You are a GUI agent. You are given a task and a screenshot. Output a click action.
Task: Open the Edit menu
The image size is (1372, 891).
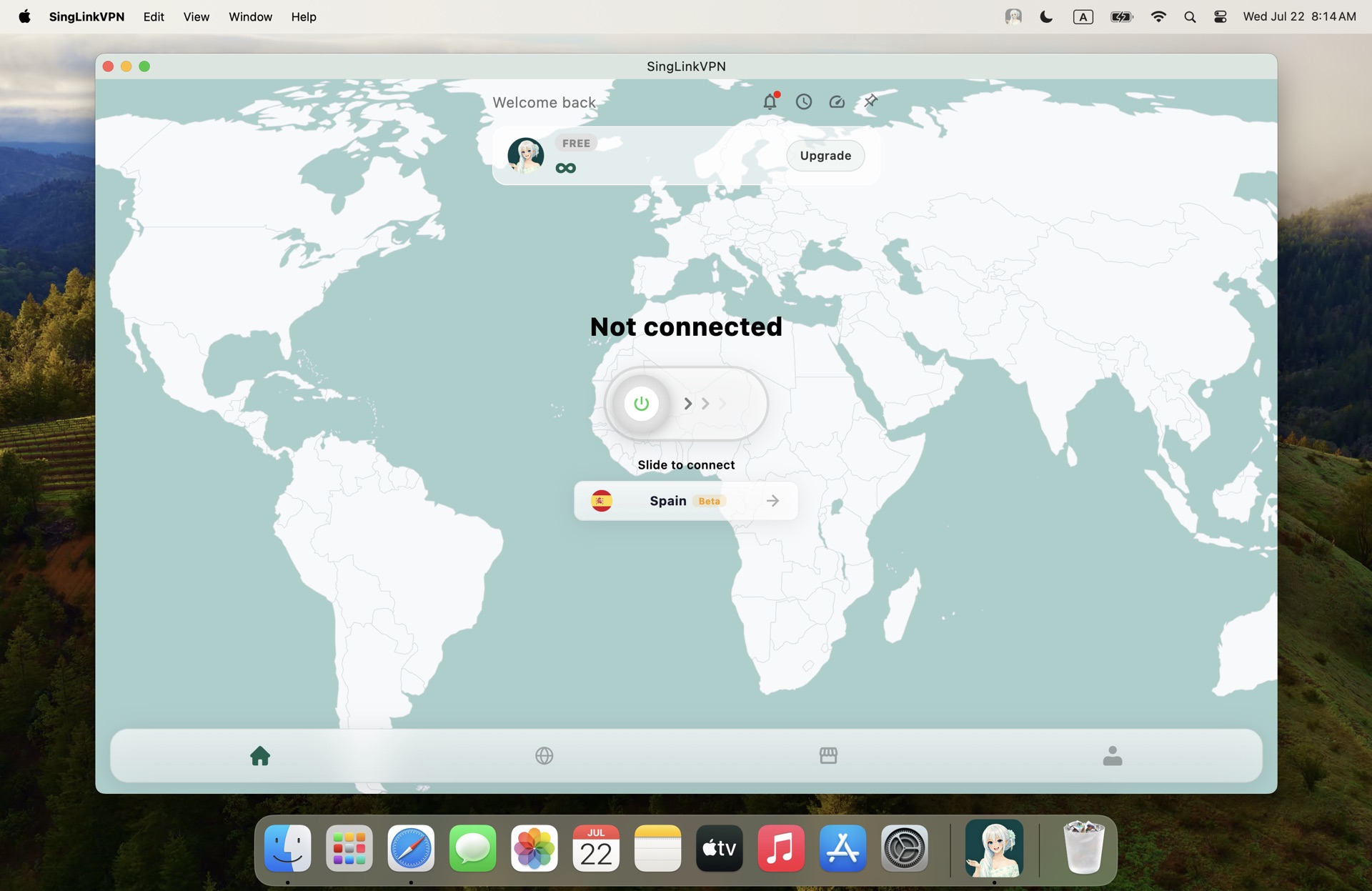click(154, 16)
